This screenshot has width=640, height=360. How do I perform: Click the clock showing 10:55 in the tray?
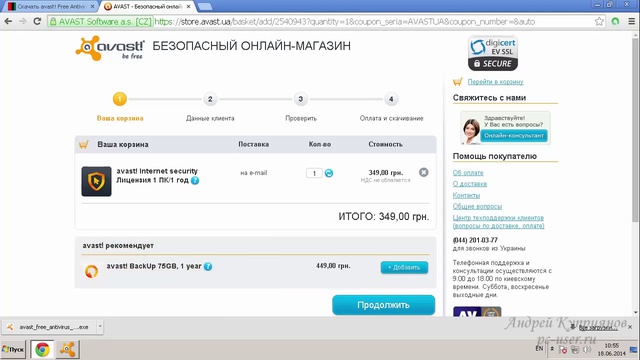(611, 346)
